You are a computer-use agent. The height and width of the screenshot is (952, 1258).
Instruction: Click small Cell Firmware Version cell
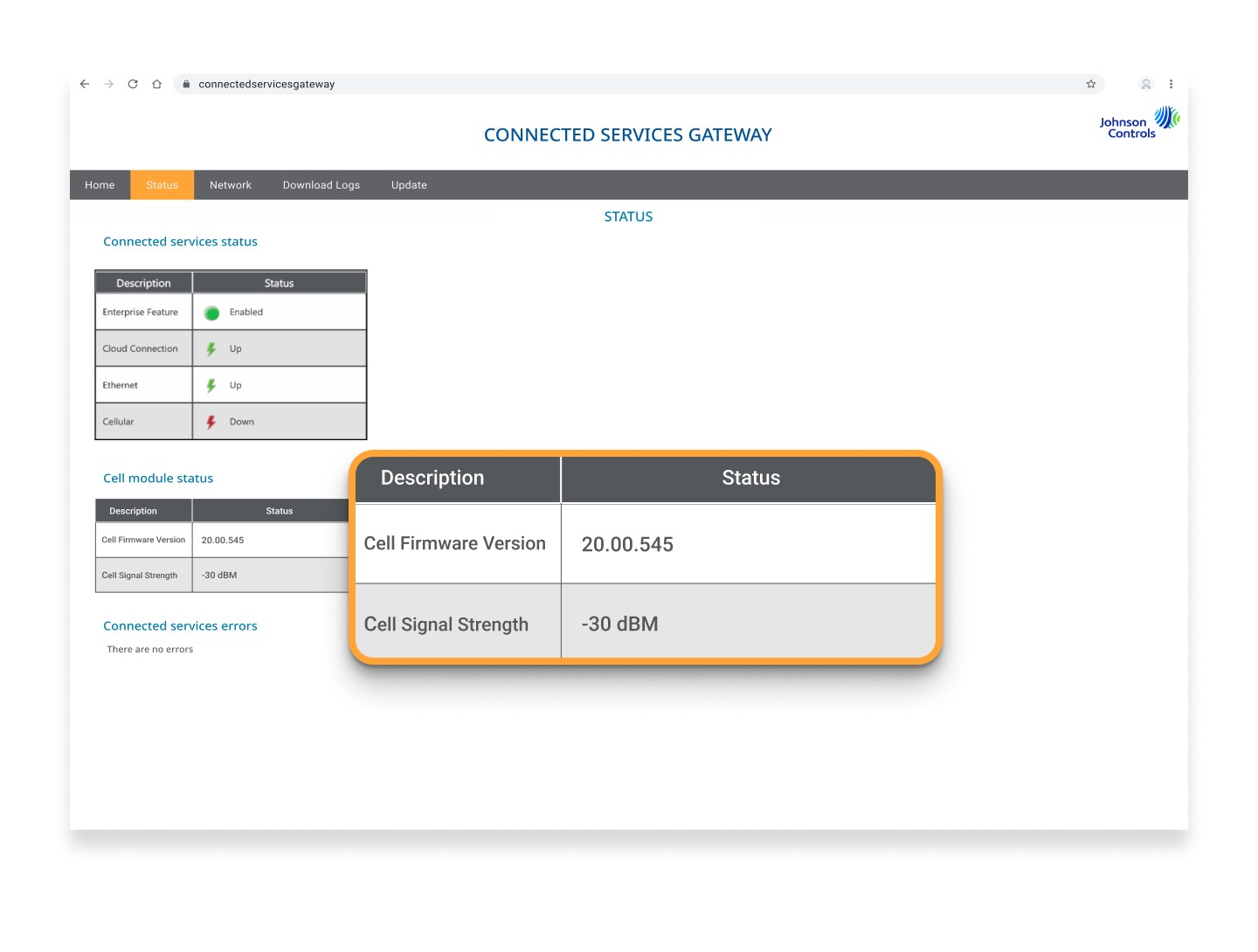[144, 540]
